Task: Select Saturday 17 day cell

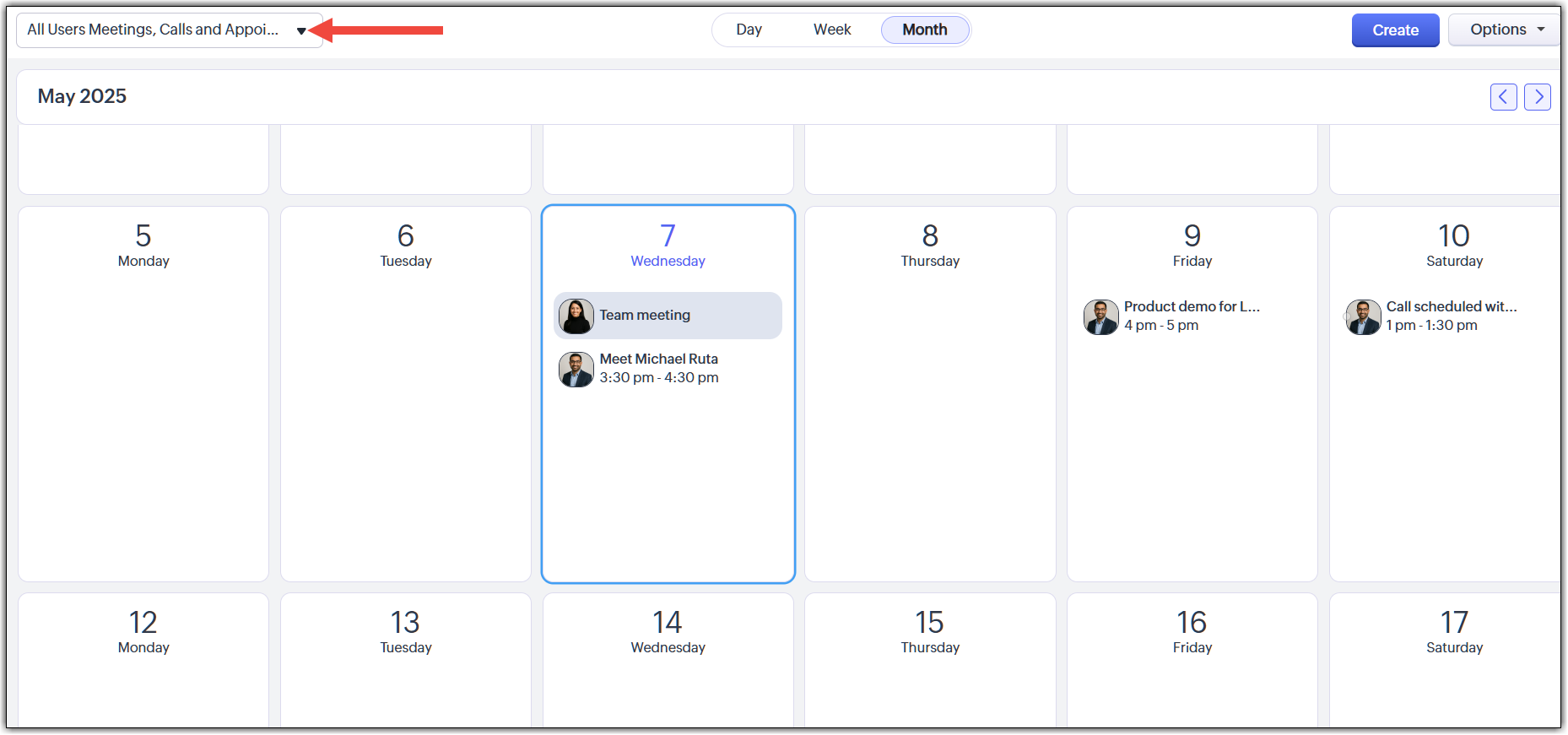Action: point(1446,661)
